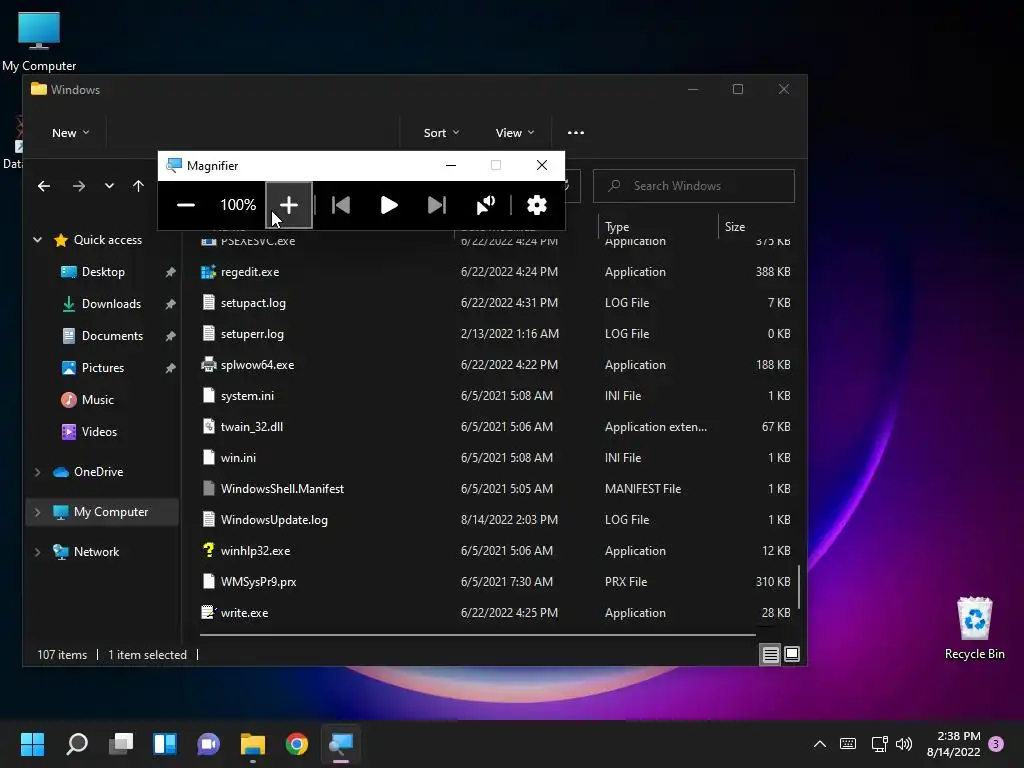Open the New dropdown in File Explorer

[x=71, y=133]
